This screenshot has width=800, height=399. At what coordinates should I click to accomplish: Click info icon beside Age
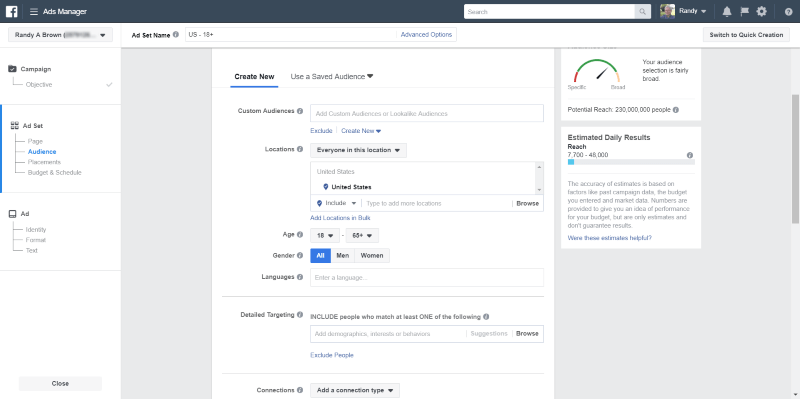pos(300,235)
